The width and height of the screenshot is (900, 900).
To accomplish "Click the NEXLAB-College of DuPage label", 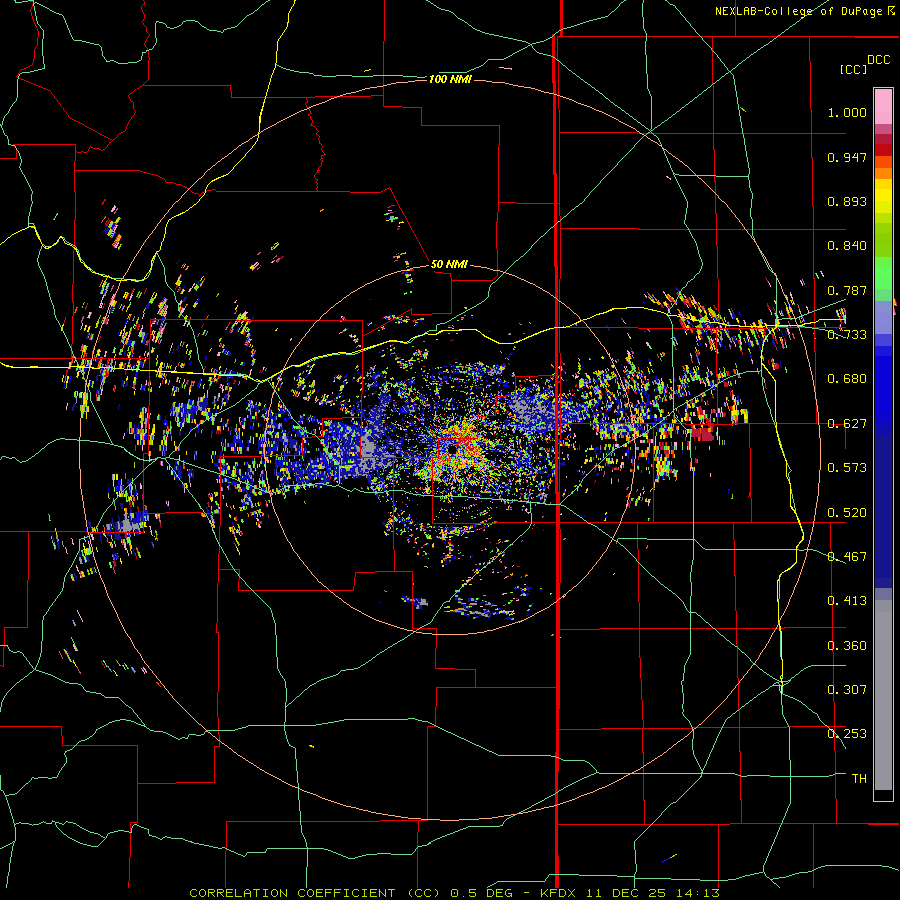I will pyautogui.click(x=804, y=11).
